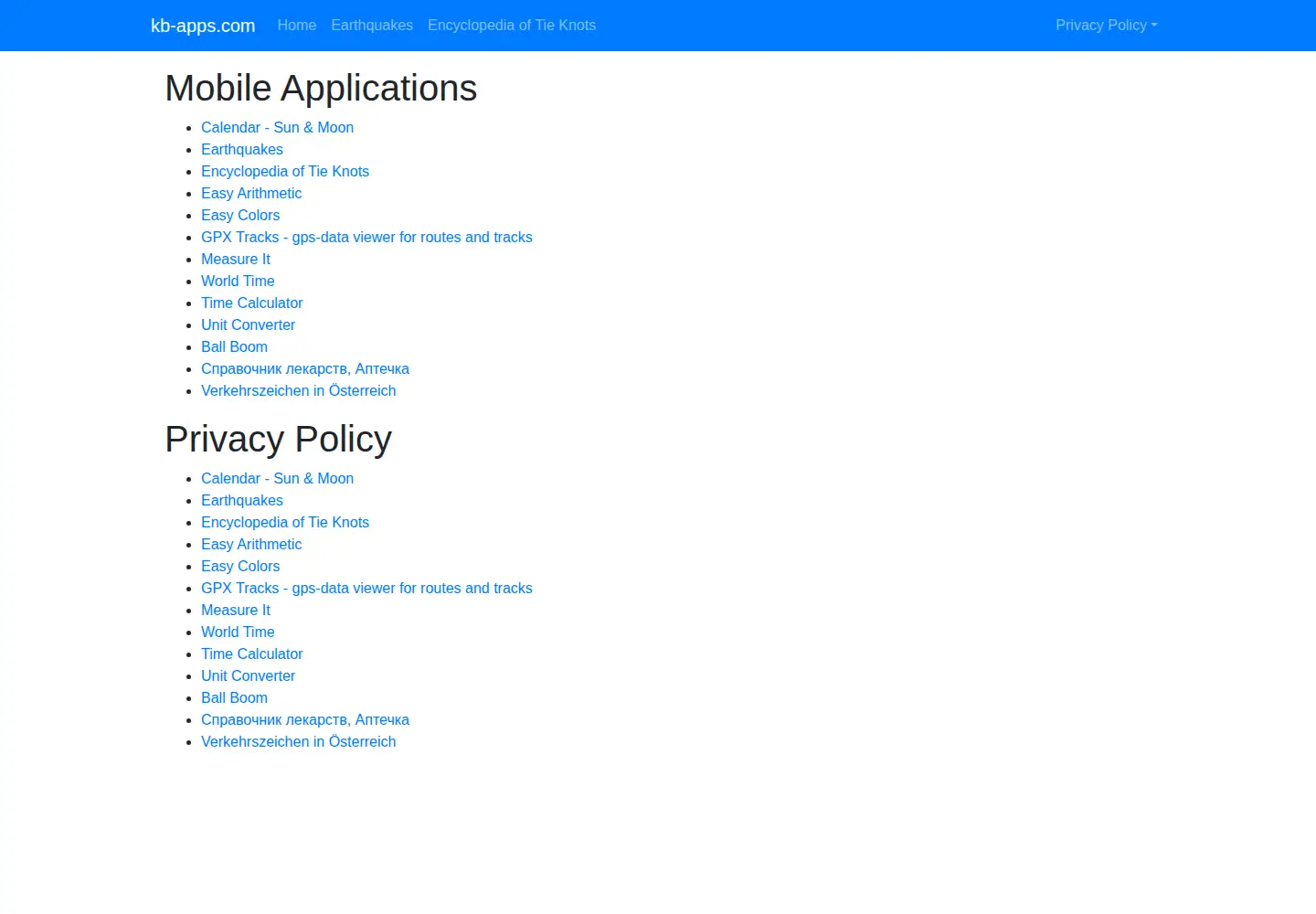View Time Calculator in the Privacy Policy list
This screenshot has width=1316, height=914.
(251, 654)
